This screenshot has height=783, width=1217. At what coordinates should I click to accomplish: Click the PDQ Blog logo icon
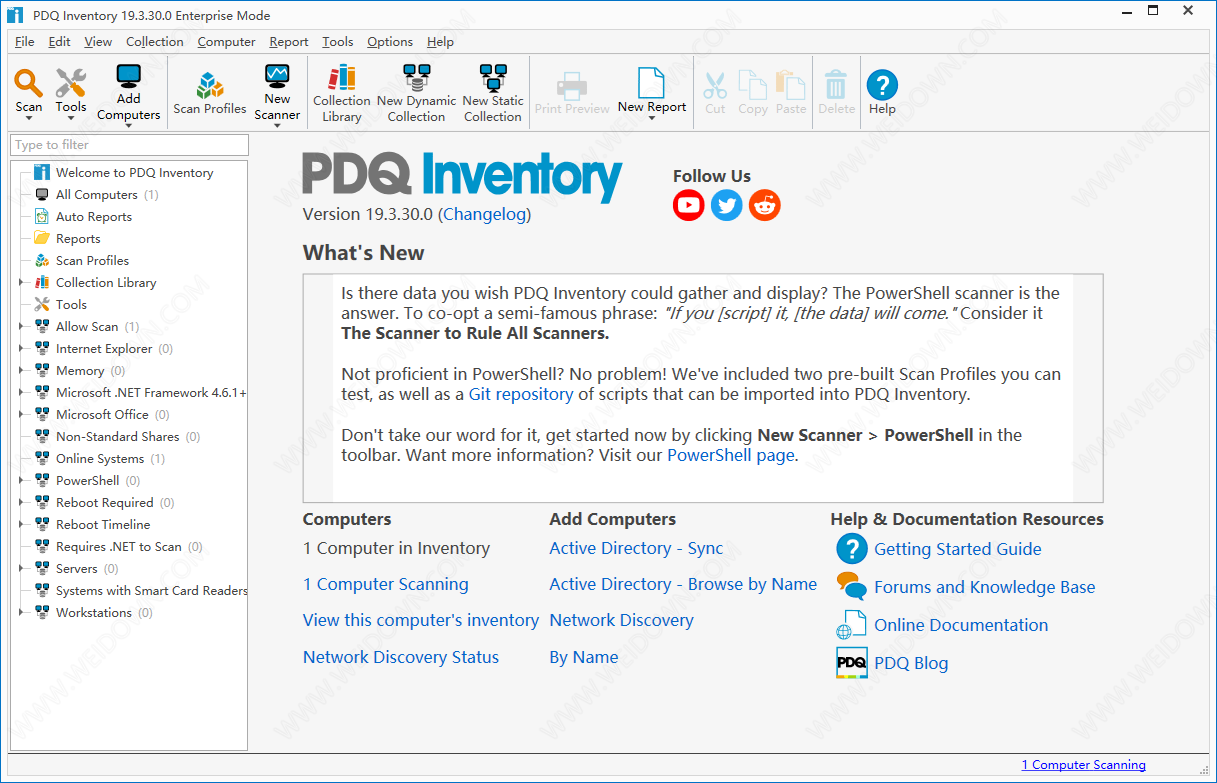[x=852, y=663]
